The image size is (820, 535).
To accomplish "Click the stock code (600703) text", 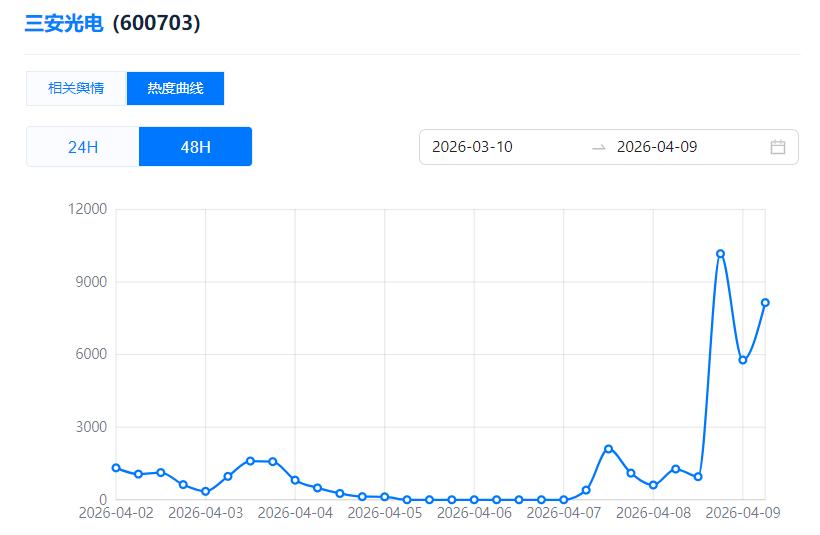I will click(157, 23).
